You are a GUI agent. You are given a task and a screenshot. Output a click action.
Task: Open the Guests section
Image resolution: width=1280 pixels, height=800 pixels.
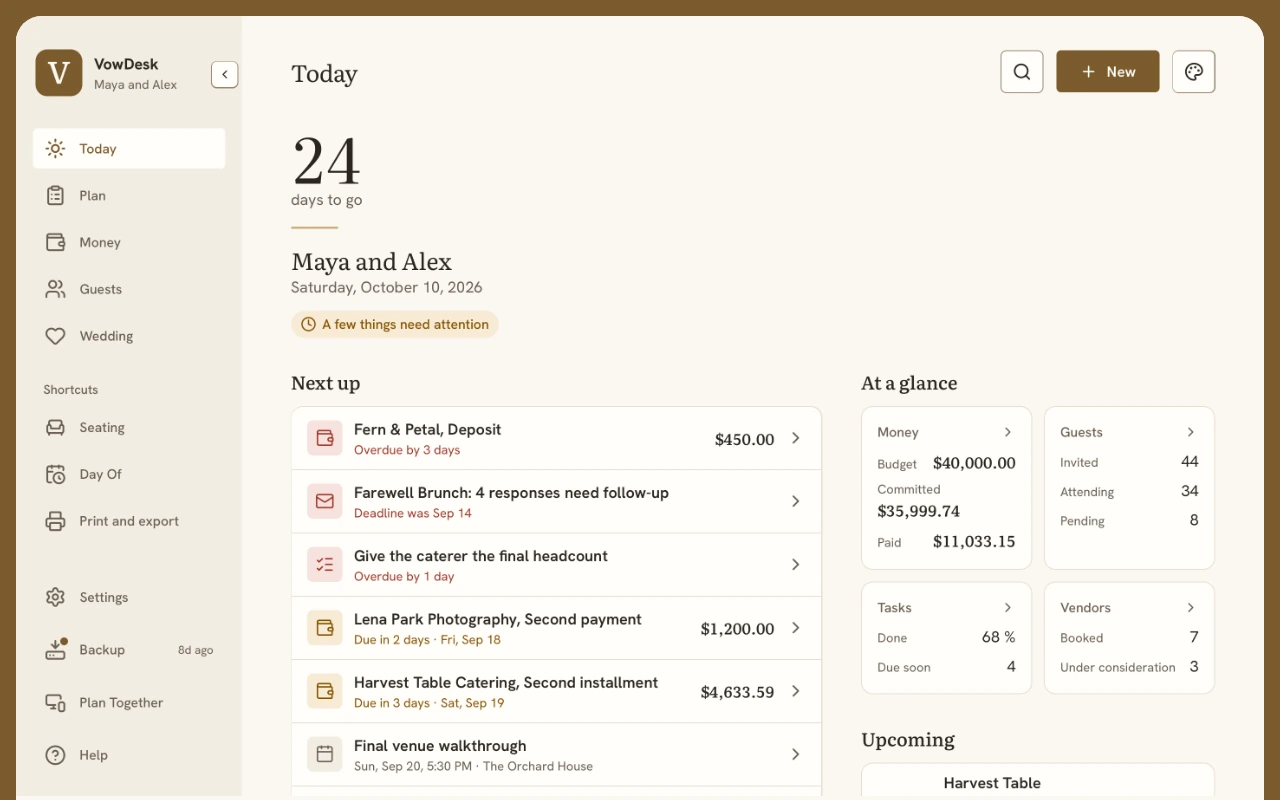click(129, 289)
